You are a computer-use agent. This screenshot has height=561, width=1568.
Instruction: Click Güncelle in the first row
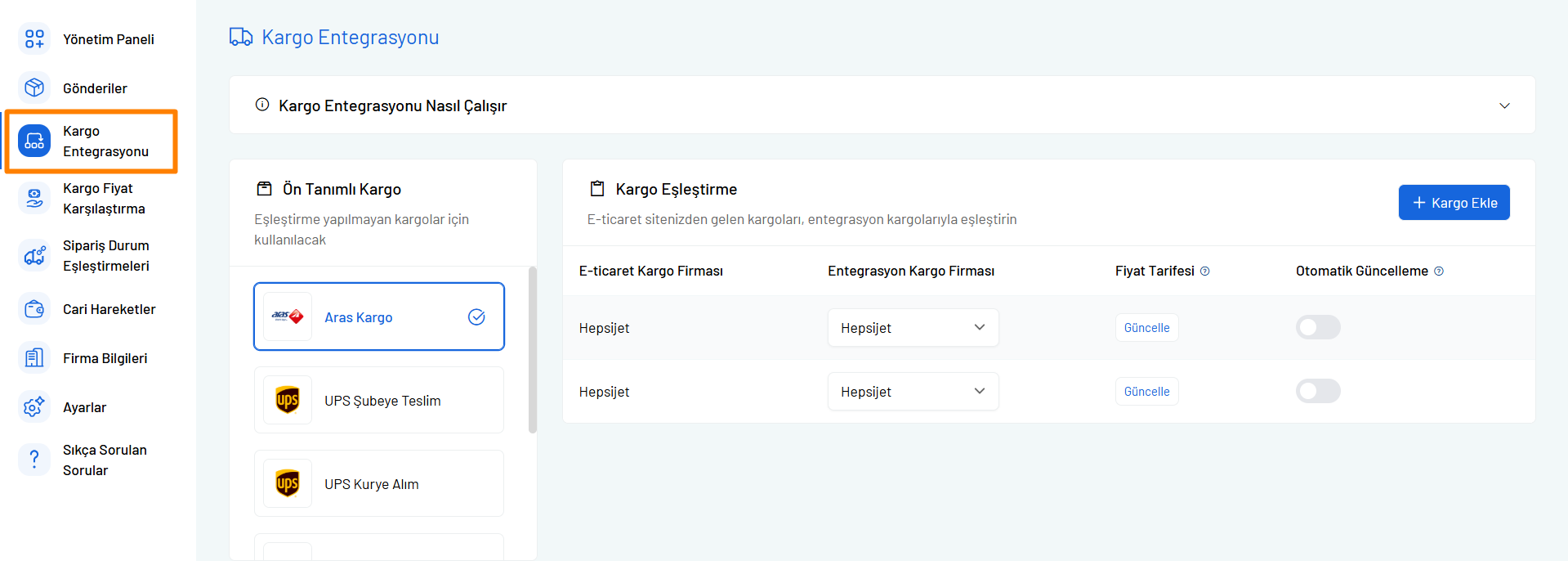point(1146,328)
